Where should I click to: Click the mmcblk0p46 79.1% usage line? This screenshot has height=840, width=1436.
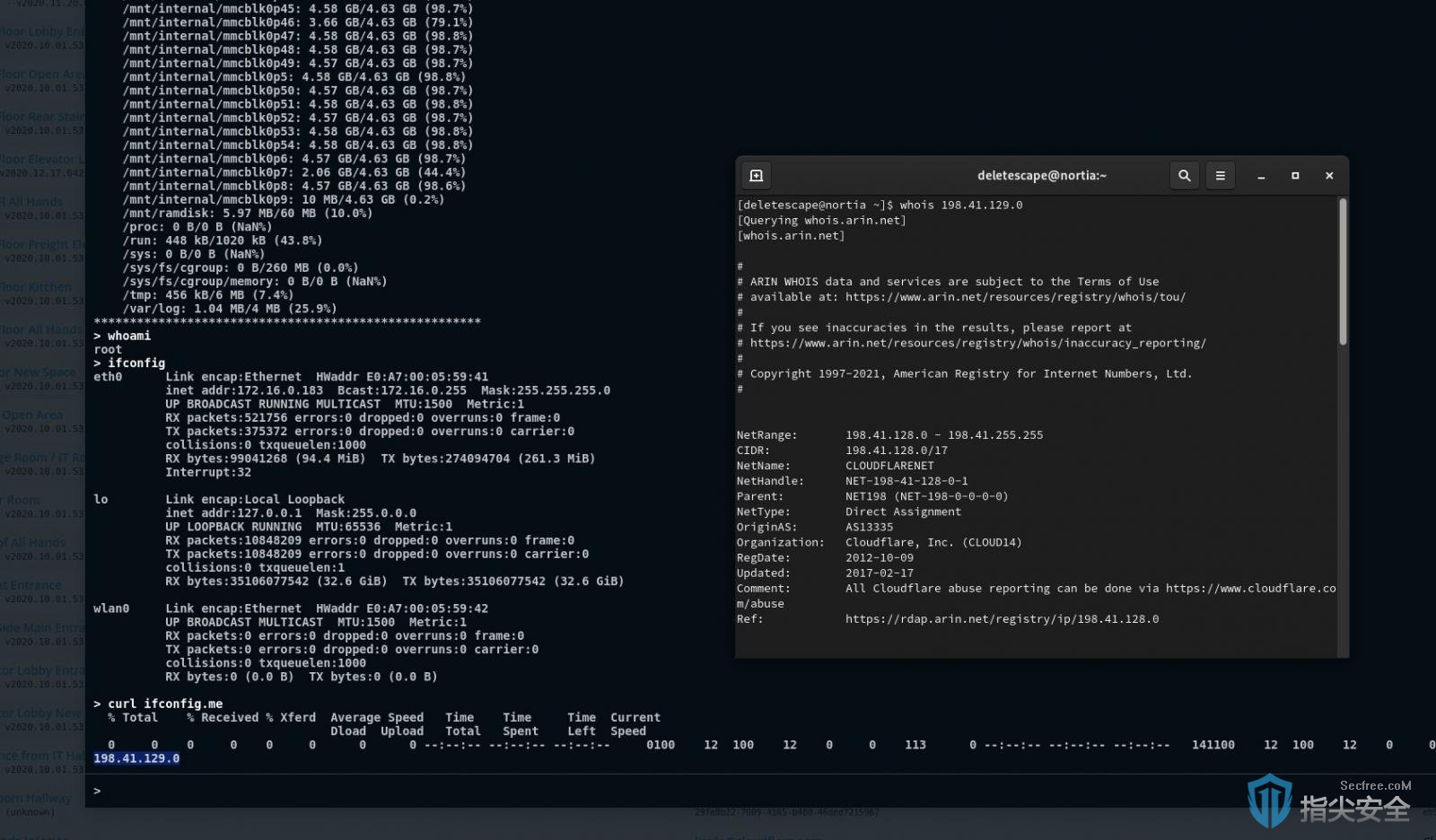coord(298,22)
